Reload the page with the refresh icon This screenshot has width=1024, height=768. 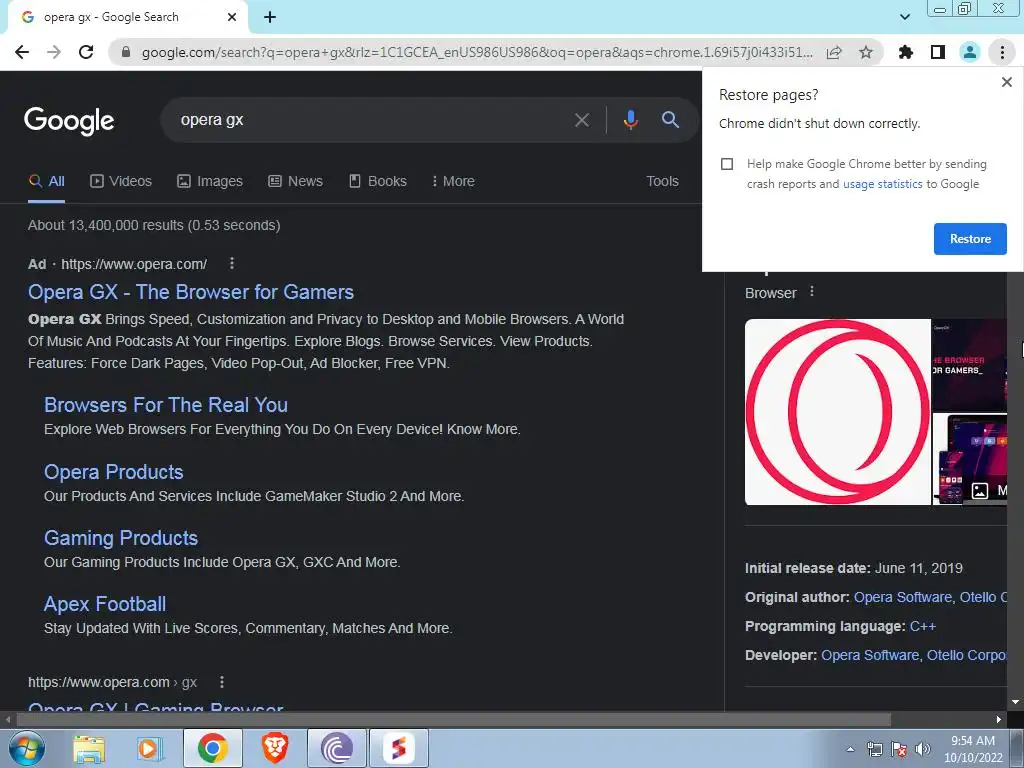[x=86, y=52]
